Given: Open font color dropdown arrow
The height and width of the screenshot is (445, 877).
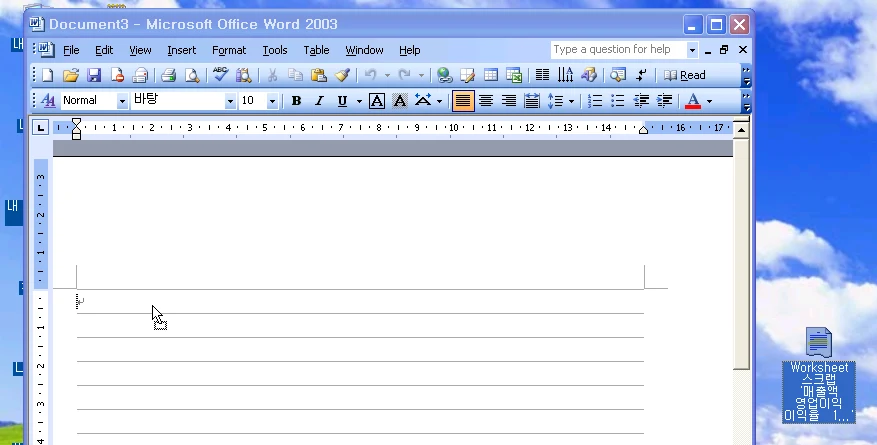Looking at the screenshot, I should (709, 101).
